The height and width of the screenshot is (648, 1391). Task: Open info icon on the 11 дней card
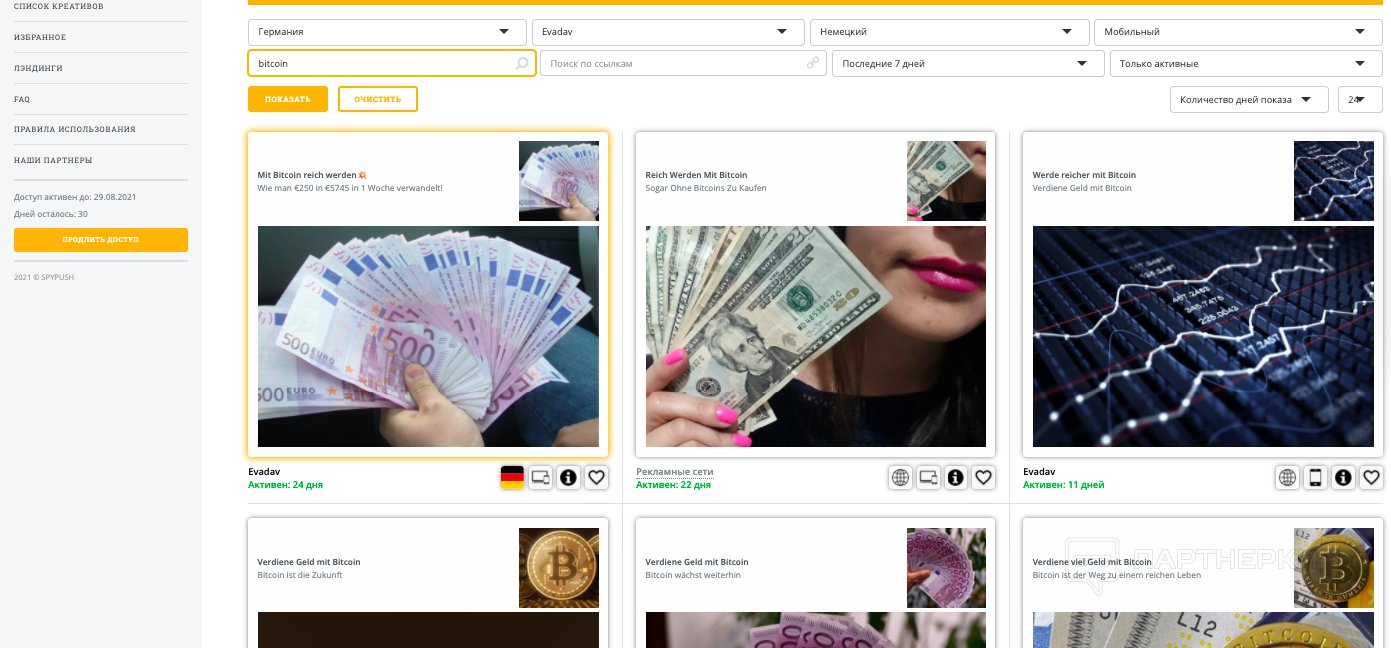tap(1343, 478)
